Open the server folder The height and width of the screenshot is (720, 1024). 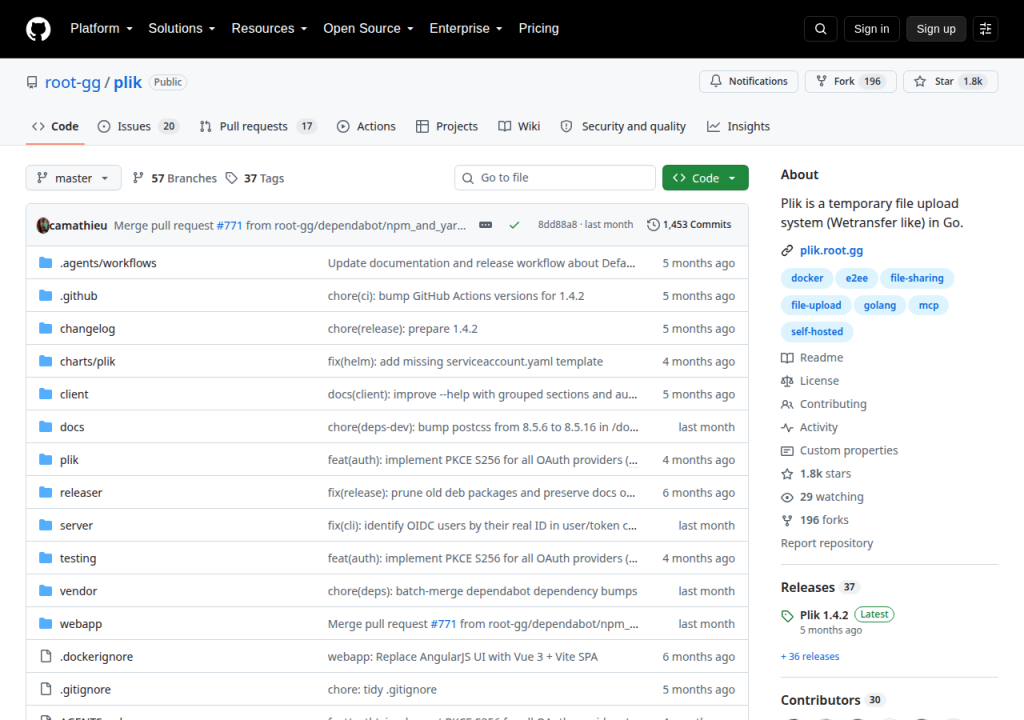coord(76,525)
